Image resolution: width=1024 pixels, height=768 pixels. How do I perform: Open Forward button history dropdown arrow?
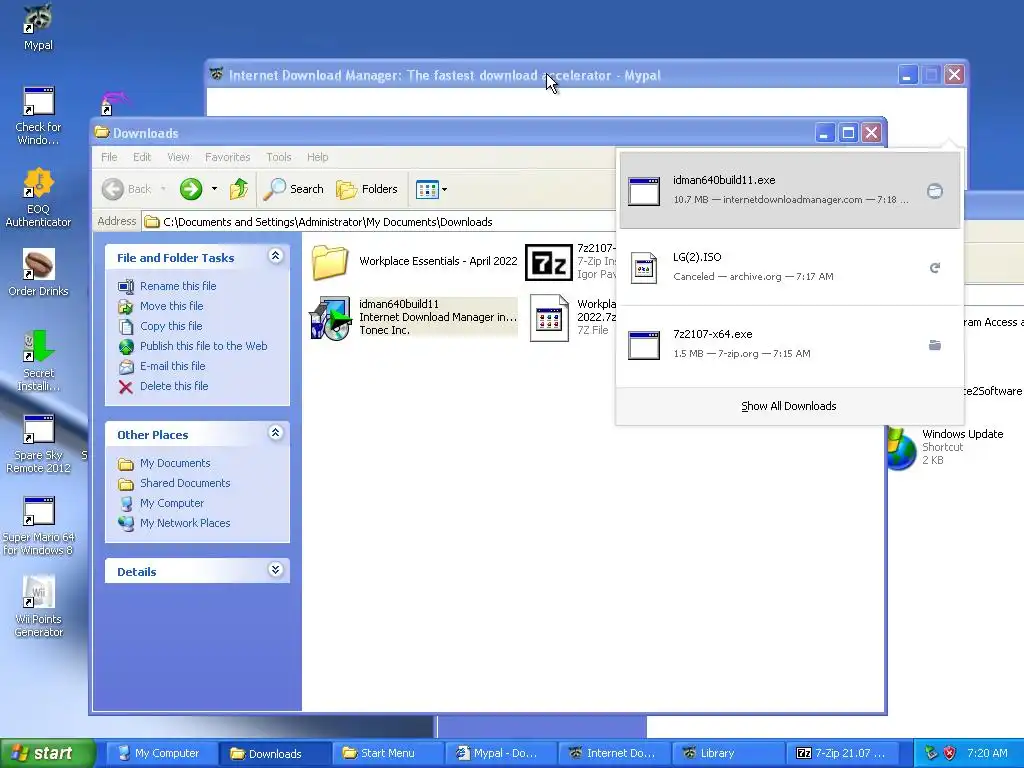[x=214, y=189]
